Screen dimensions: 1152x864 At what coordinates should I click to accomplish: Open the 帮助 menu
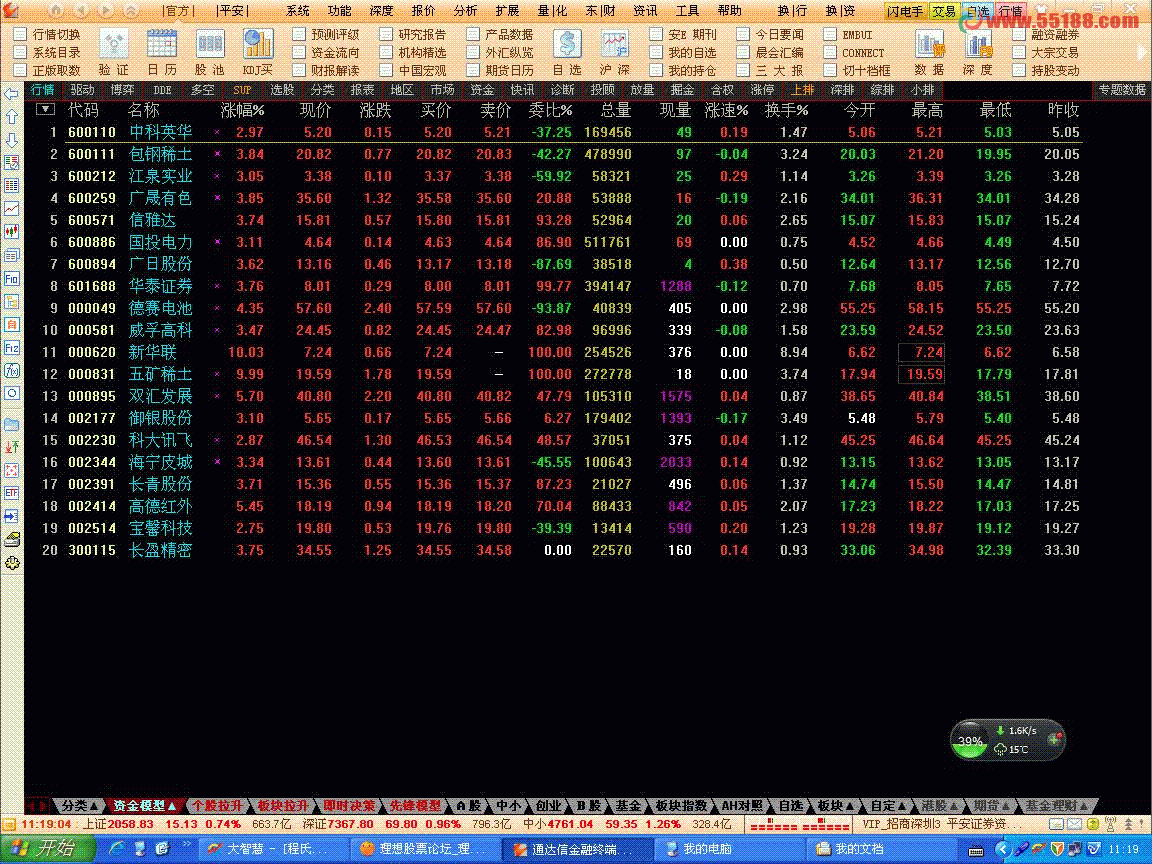point(730,10)
